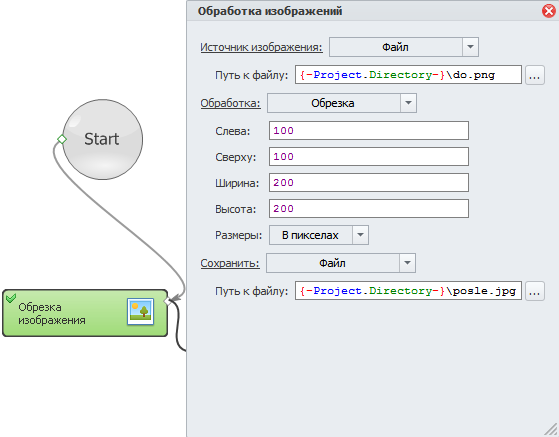Click the Сверху input field
Screen dimensions: 559x437
369,156
